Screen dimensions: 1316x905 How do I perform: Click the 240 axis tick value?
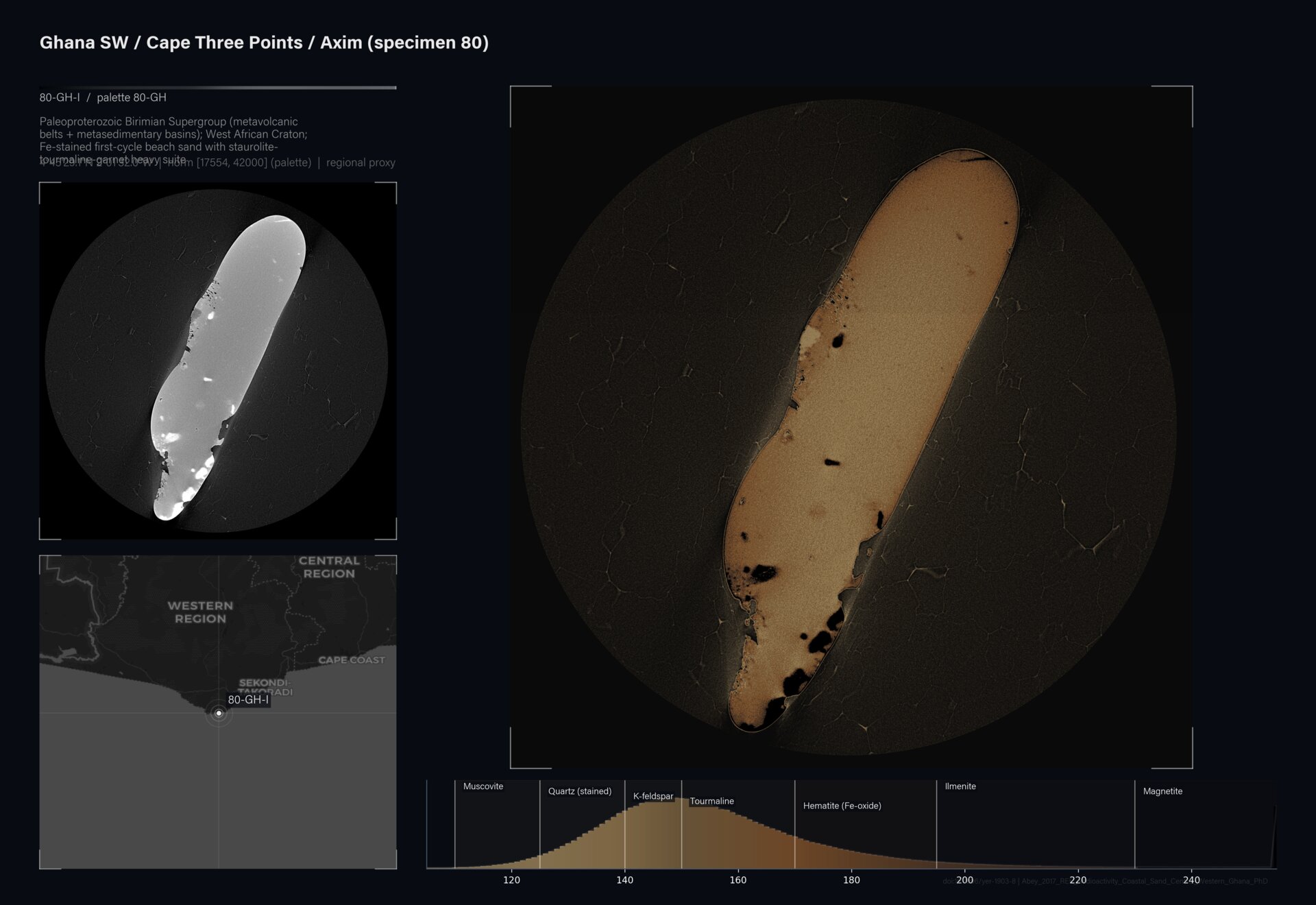point(1191,880)
